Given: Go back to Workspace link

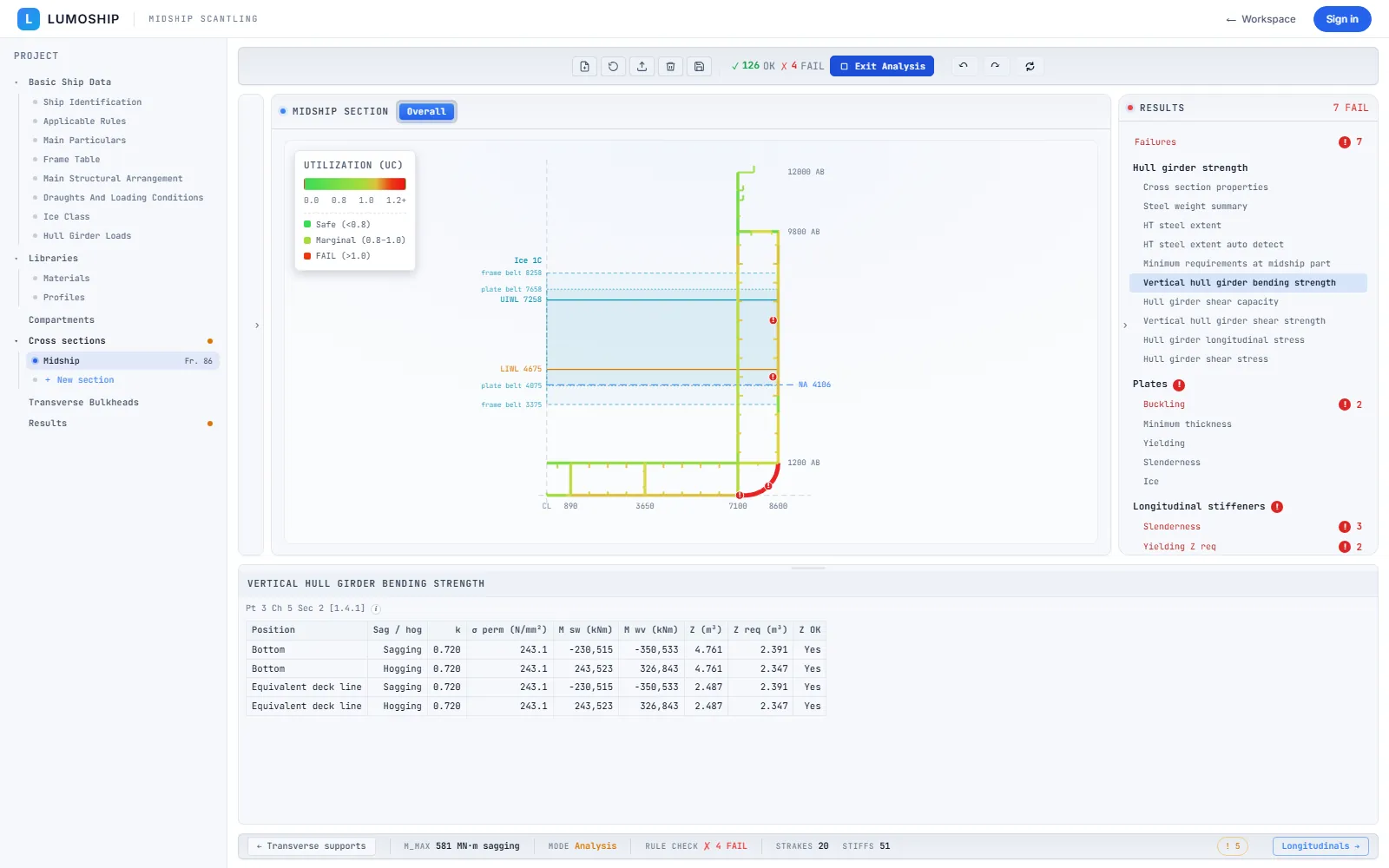Looking at the screenshot, I should click(1261, 19).
